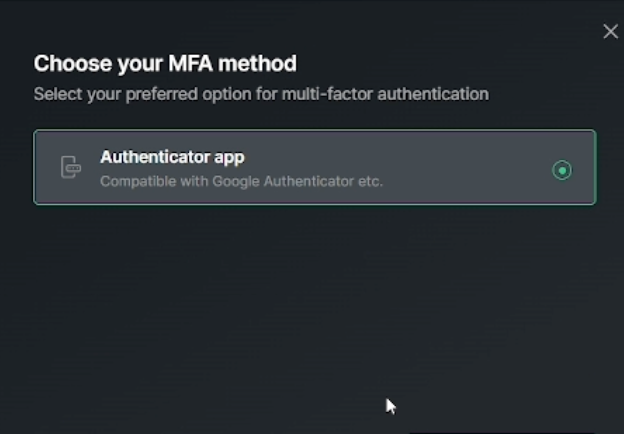Click the empty dialog area below the card
Screen dimensions: 624x434
pyautogui.click(x=314, y=310)
